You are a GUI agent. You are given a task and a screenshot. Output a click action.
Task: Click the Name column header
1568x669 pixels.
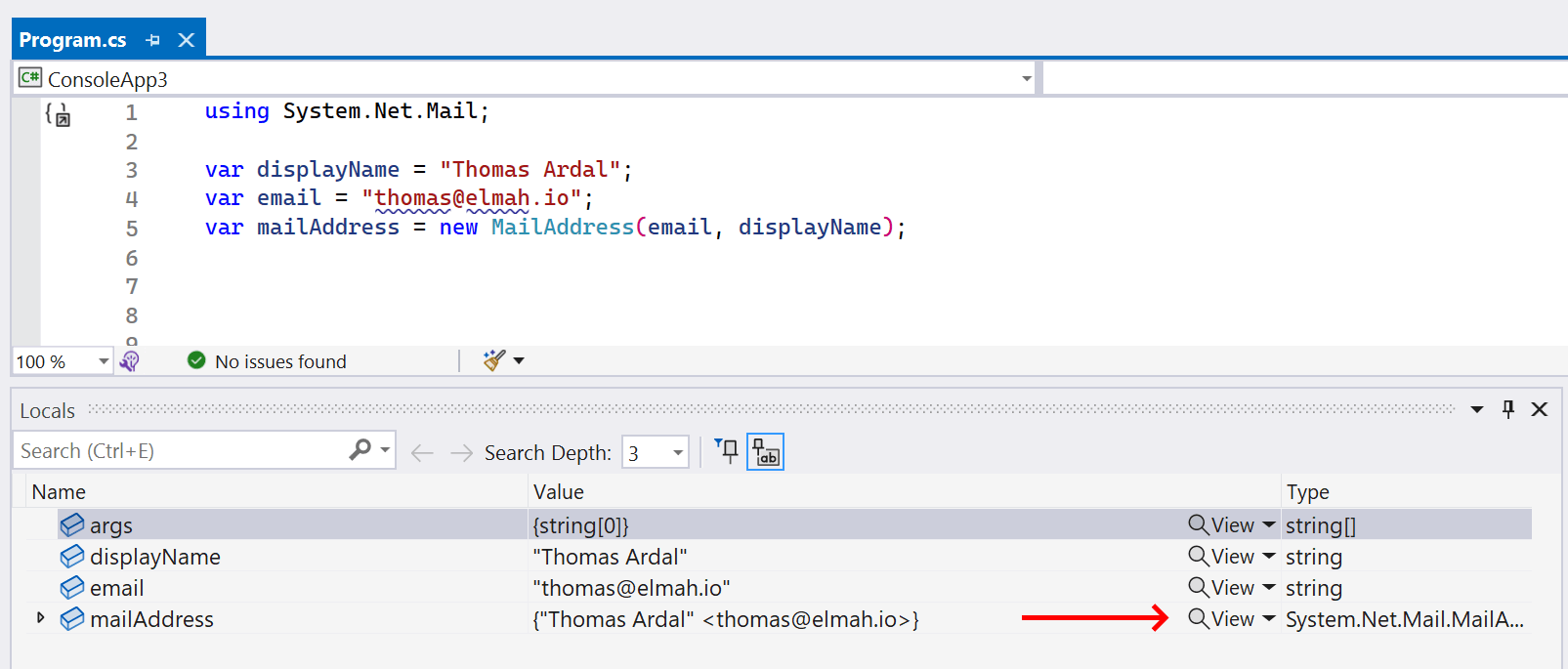(59, 492)
